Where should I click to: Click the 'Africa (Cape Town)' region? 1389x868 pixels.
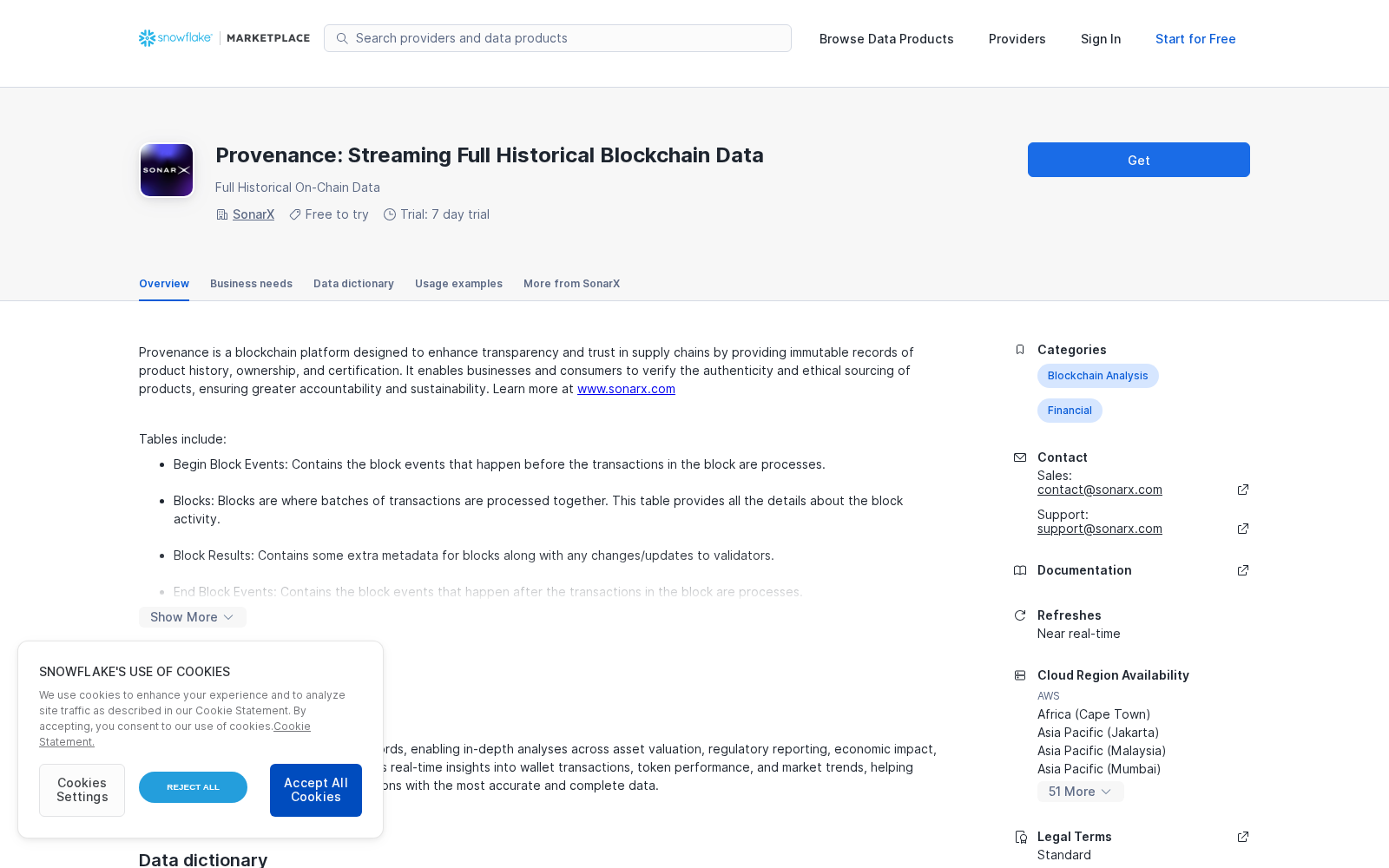[x=1094, y=714]
